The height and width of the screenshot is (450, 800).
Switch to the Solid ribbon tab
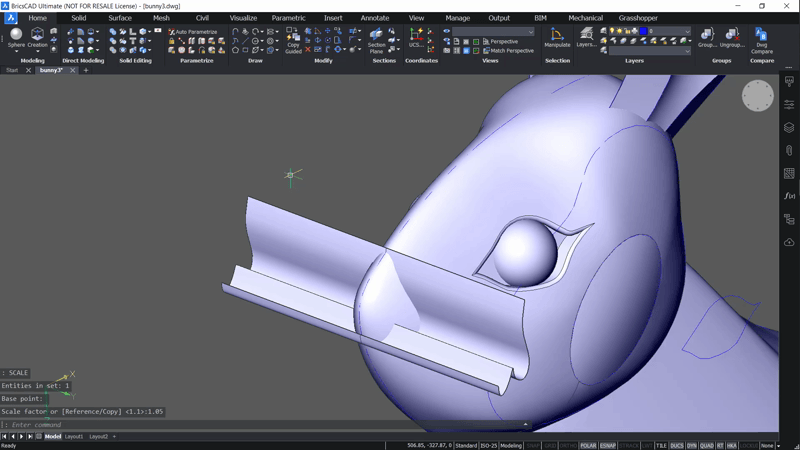pyautogui.click(x=79, y=18)
